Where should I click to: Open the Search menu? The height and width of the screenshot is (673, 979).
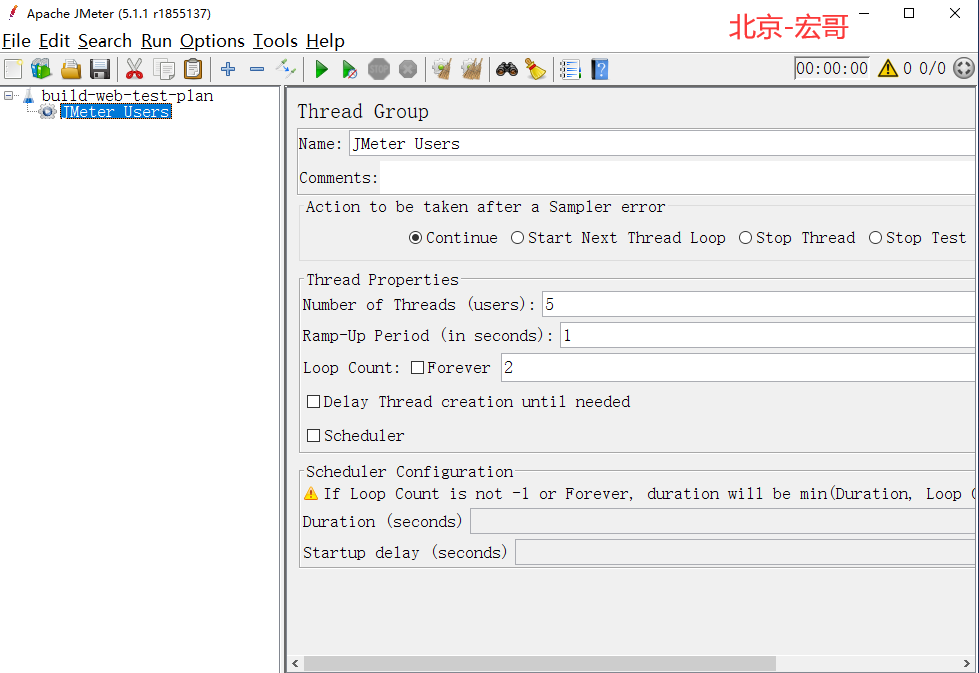click(105, 41)
